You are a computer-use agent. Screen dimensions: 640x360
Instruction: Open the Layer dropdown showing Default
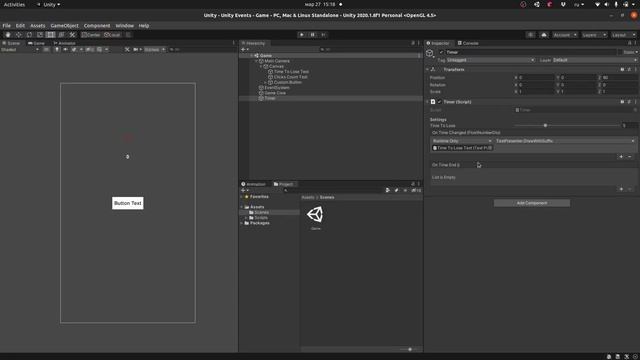pos(595,60)
